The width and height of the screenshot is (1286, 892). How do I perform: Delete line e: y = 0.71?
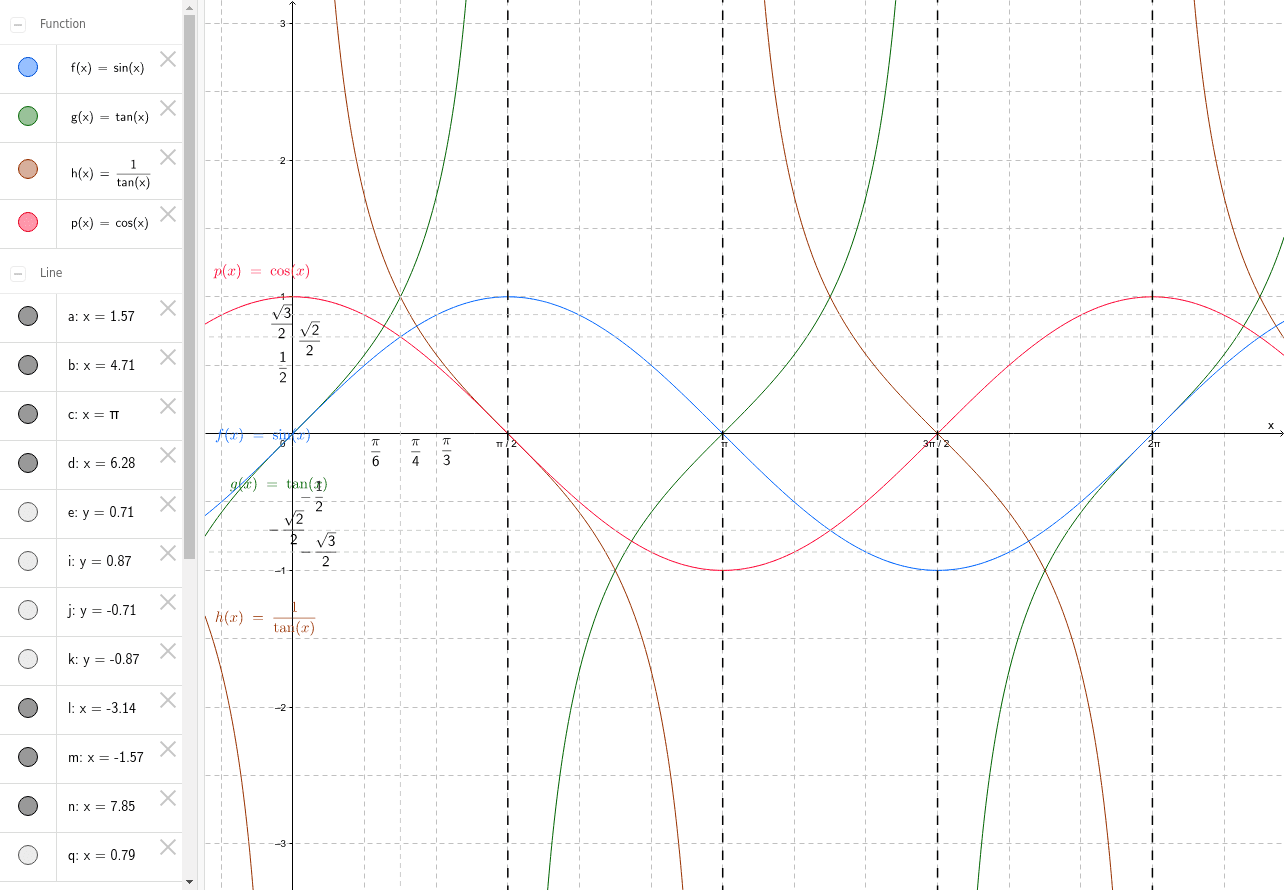(x=168, y=504)
